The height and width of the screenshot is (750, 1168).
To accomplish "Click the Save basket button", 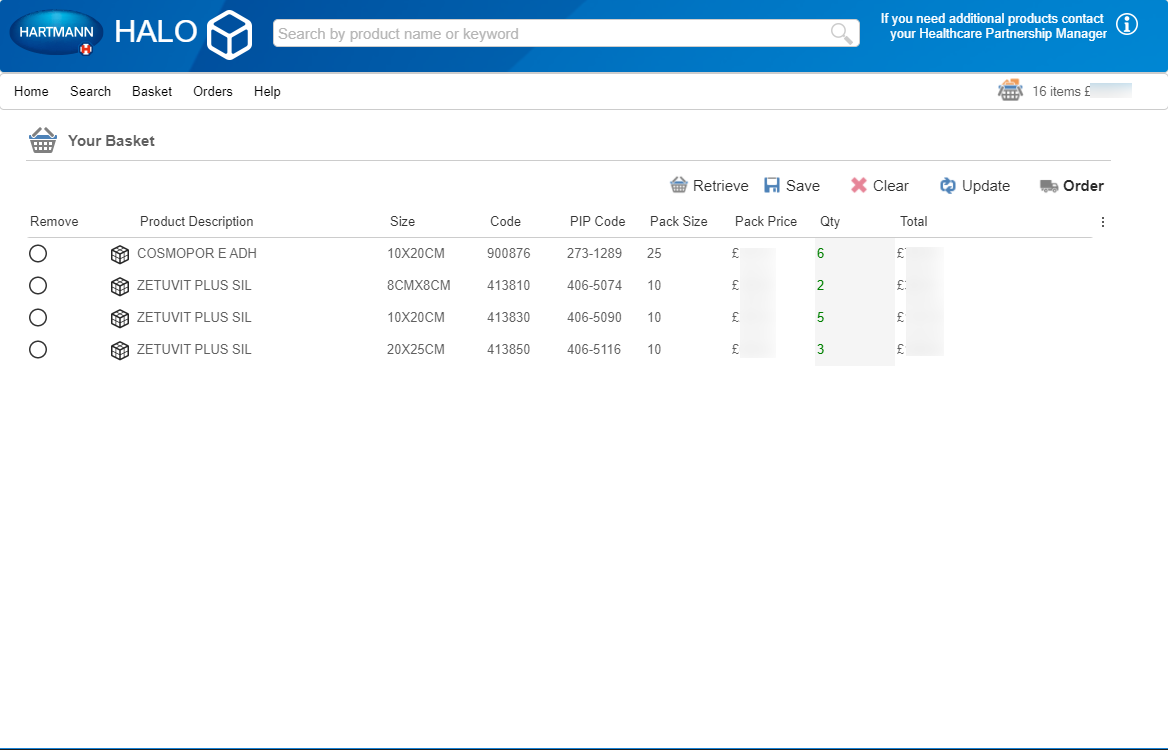I will [x=792, y=185].
